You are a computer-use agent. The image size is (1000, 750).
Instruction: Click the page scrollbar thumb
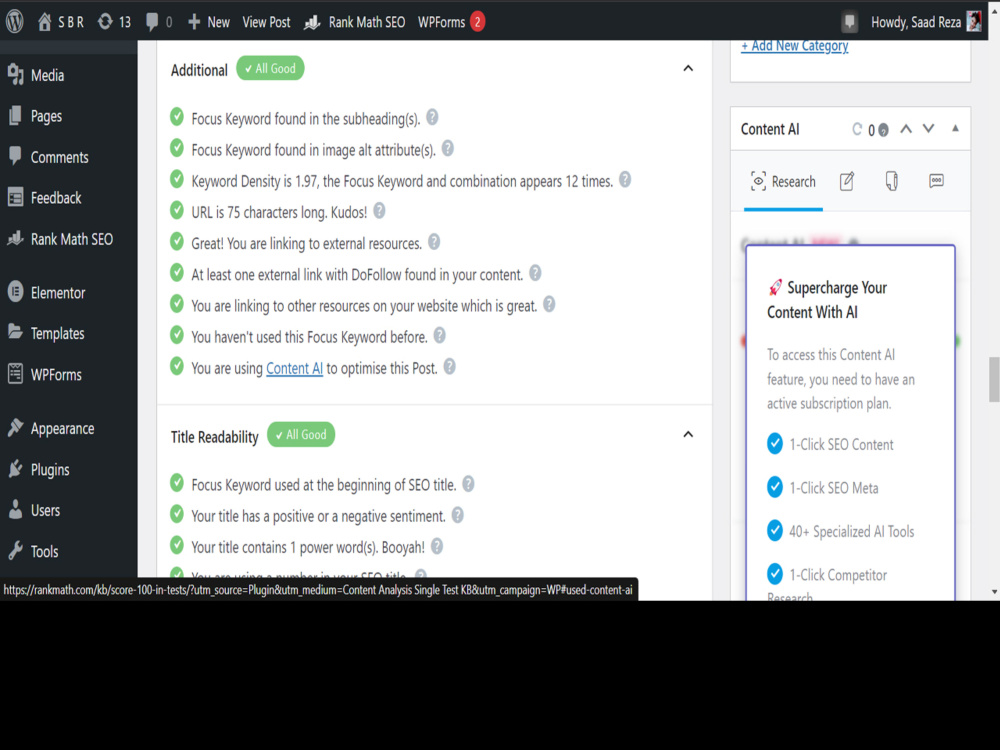(x=994, y=379)
